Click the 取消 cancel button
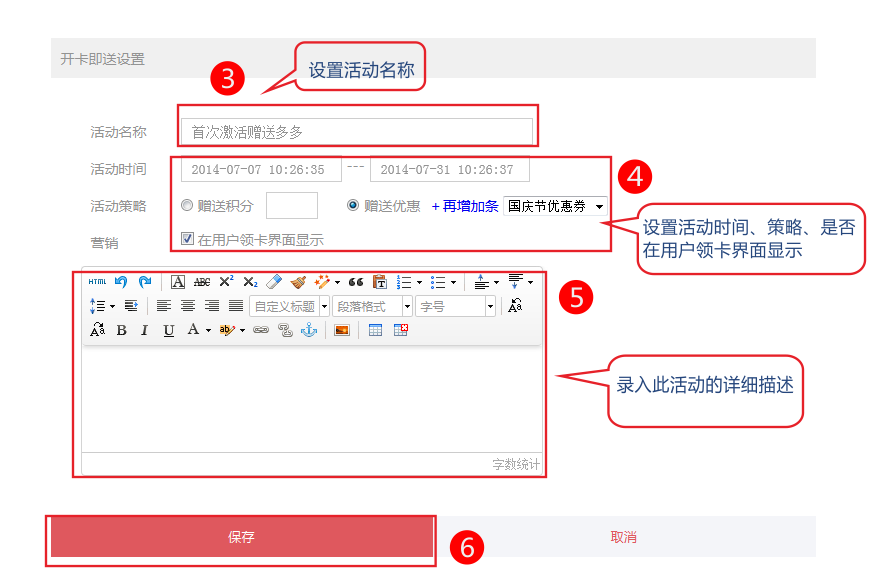Screen dimensions: 871x568 click(x=624, y=537)
